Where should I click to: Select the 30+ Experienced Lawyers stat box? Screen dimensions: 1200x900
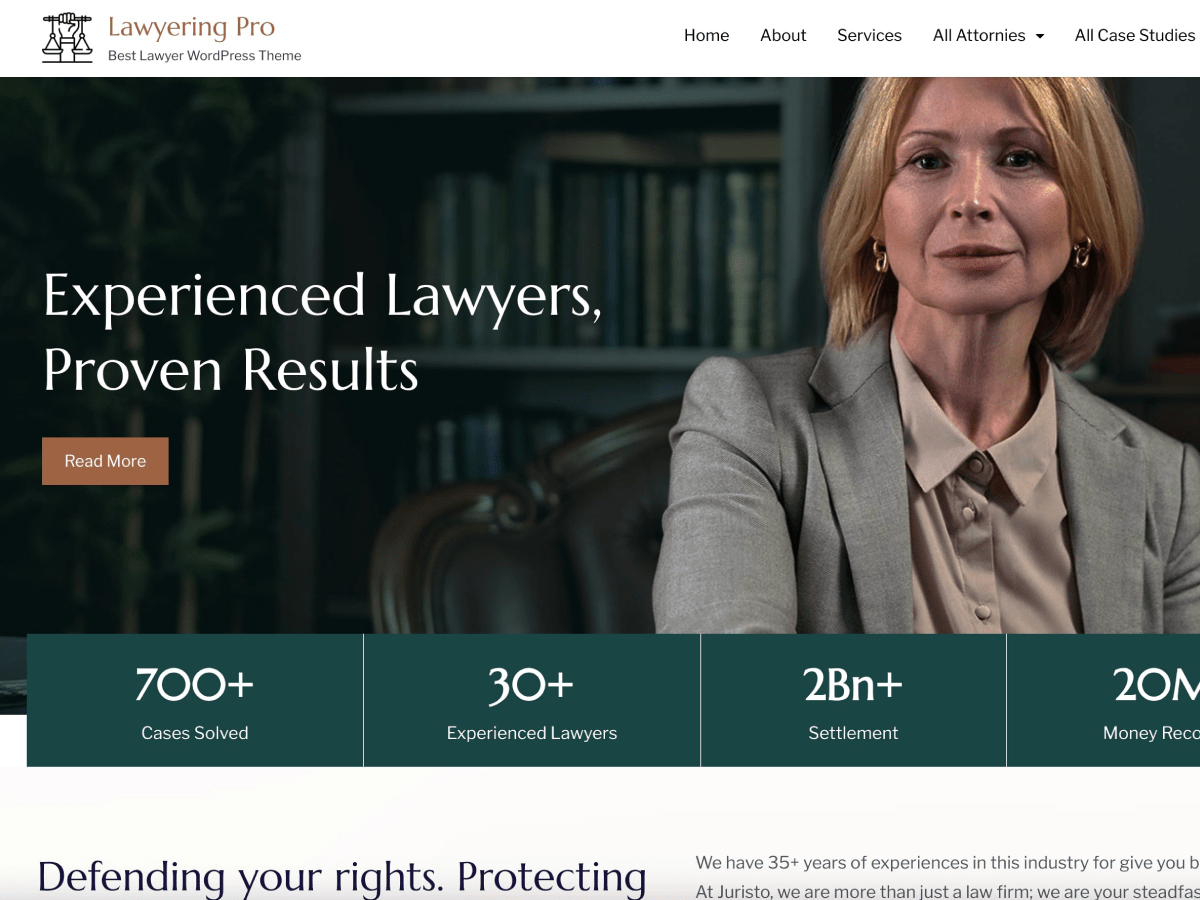coord(532,700)
